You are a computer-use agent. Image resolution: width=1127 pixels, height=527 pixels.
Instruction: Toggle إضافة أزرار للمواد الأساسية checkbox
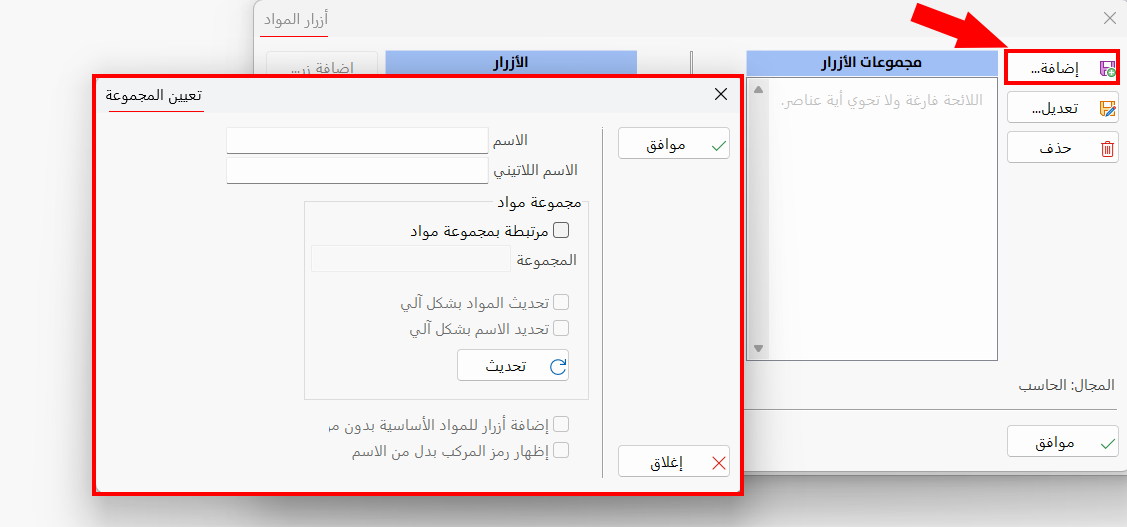coord(561,425)
